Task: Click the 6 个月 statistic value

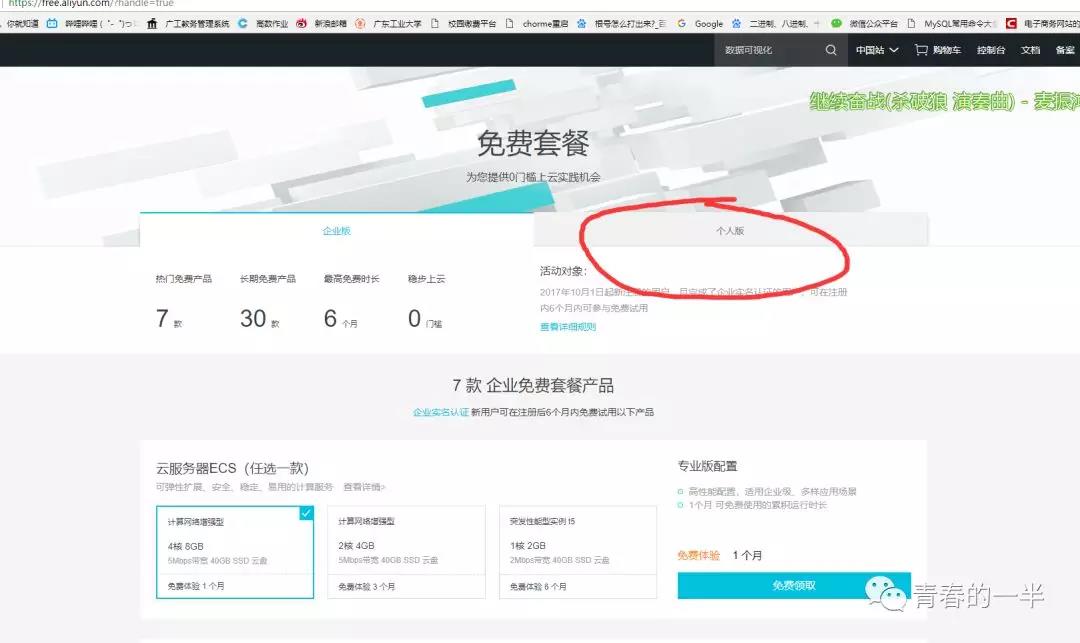Action: 340,319
